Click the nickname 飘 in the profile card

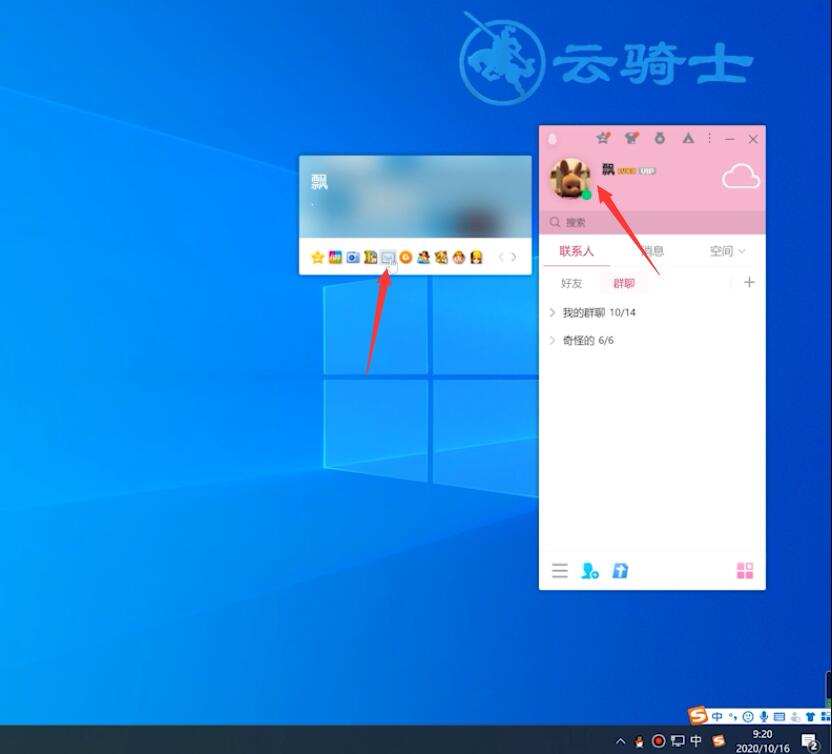pyautogui.click(x=319, y=182)
